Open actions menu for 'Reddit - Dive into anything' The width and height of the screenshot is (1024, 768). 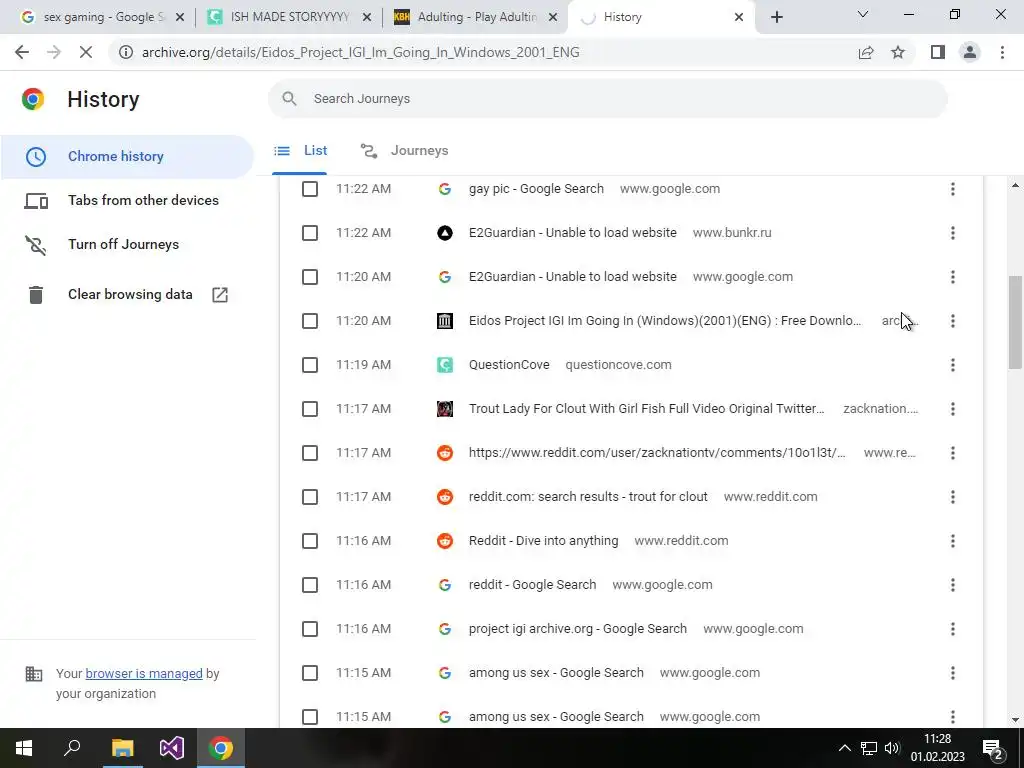953,541
